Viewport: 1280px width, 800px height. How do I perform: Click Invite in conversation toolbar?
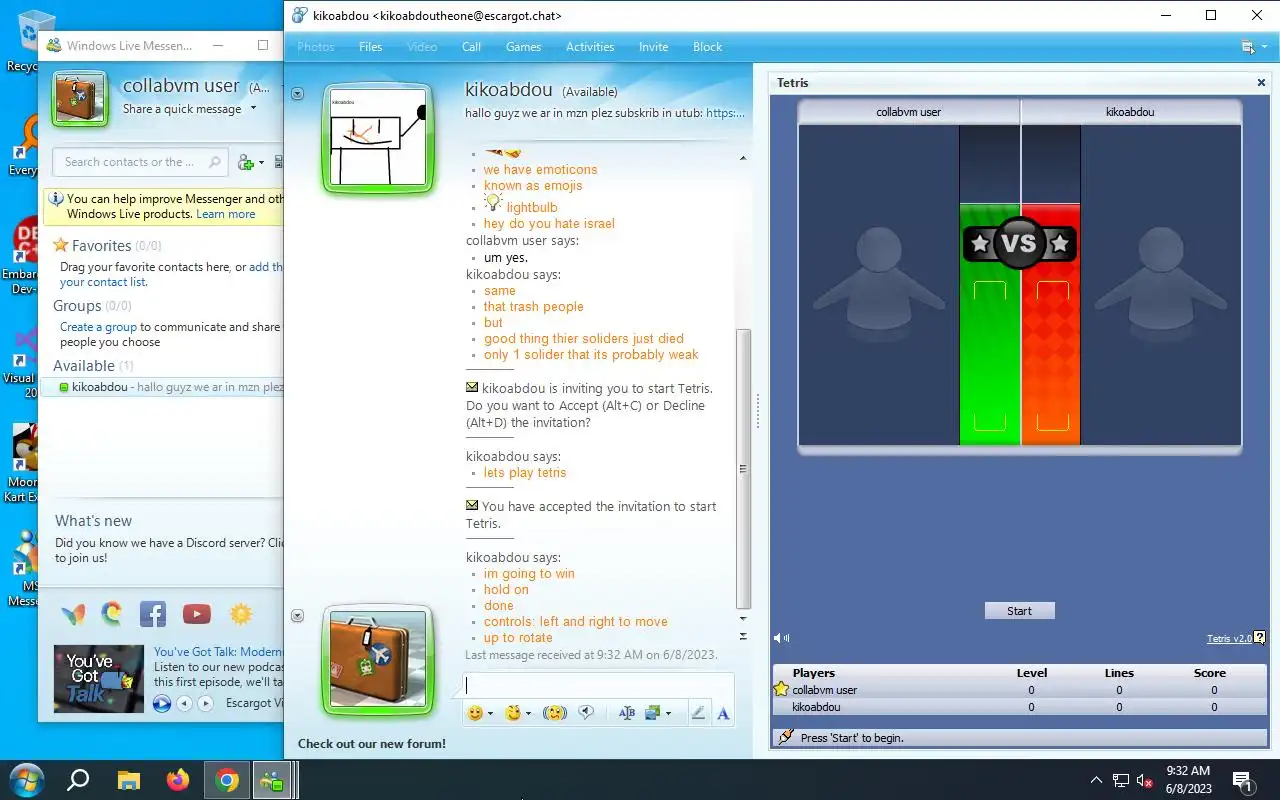pos(653,47)
